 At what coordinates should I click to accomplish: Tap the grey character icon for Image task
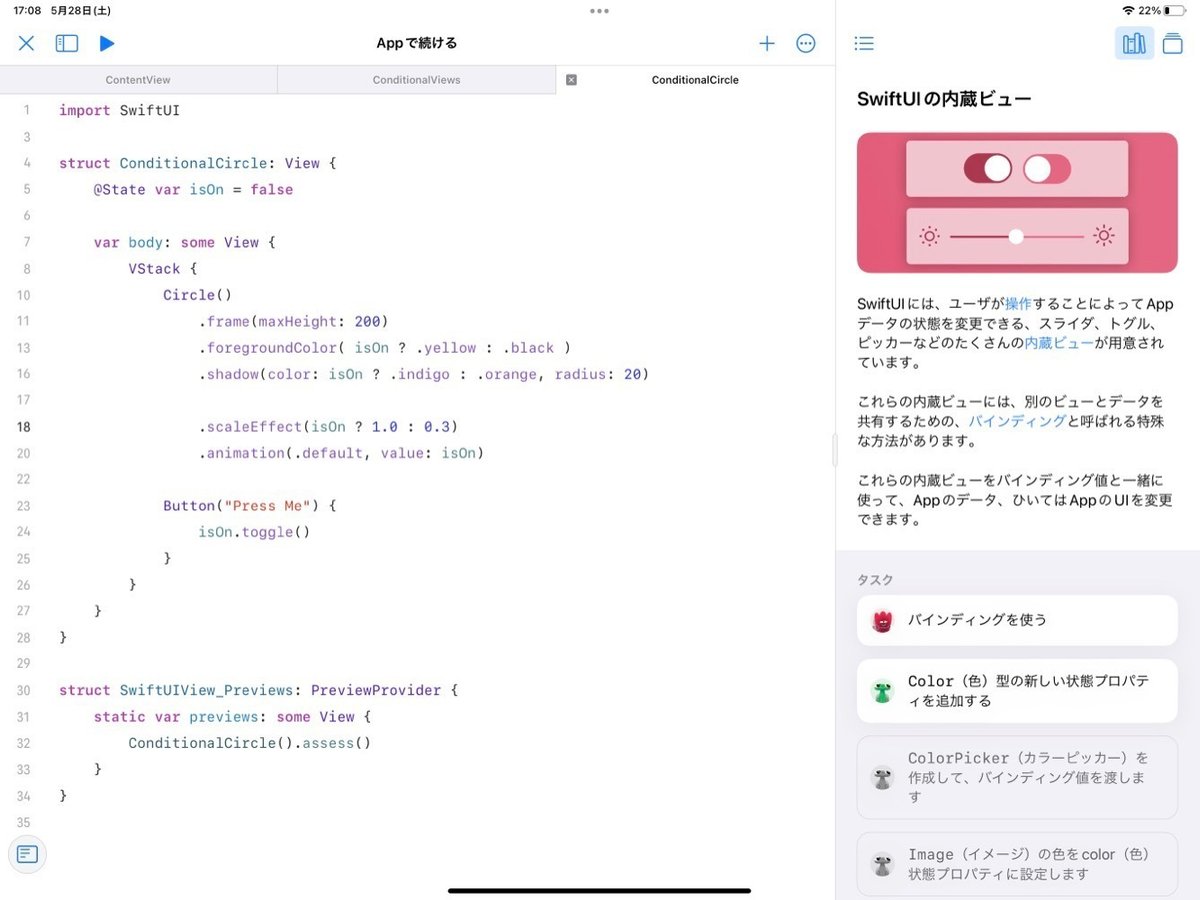coord(882,864)
